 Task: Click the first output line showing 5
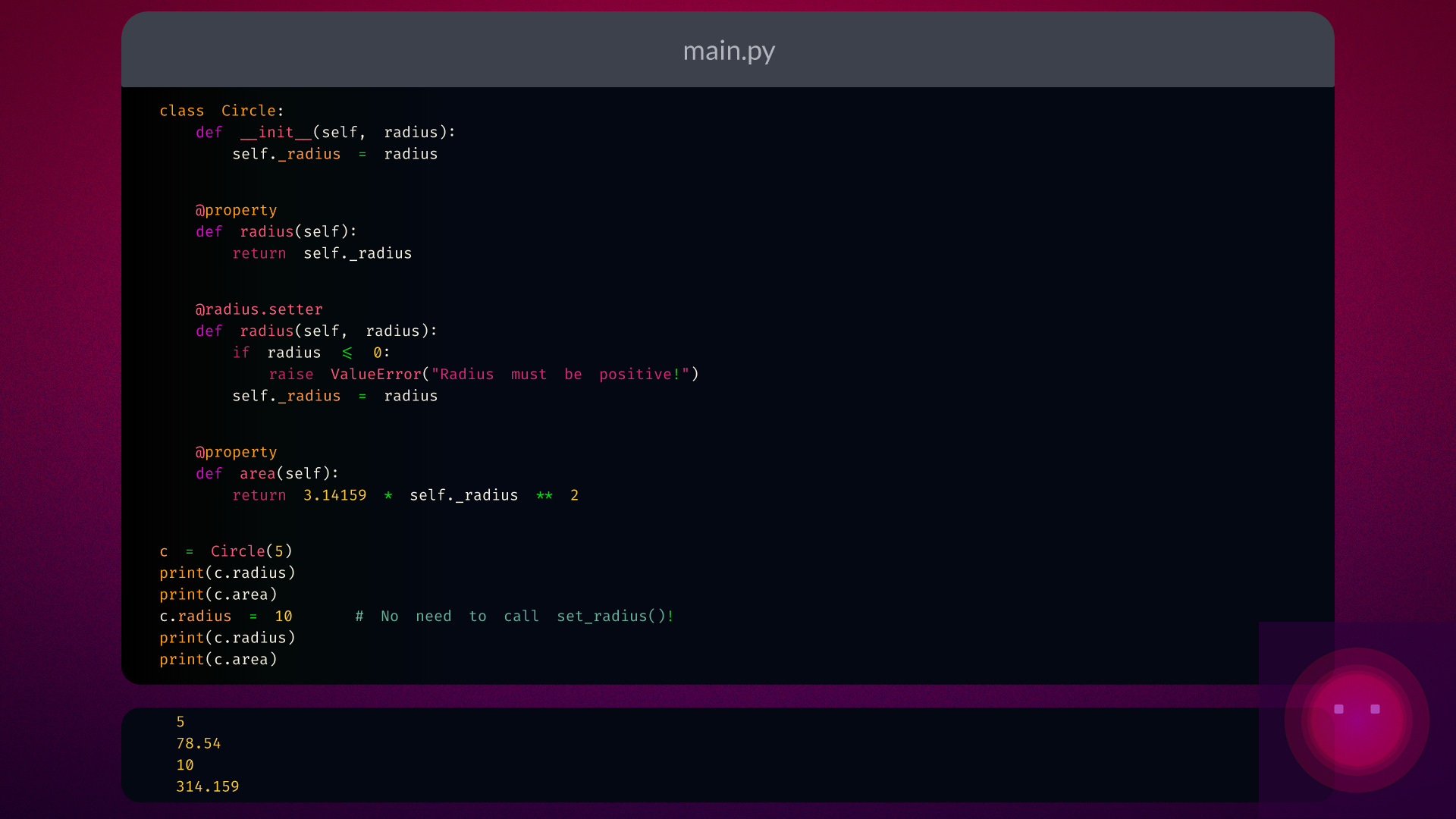pyautogui.click(x=180, y=722)
